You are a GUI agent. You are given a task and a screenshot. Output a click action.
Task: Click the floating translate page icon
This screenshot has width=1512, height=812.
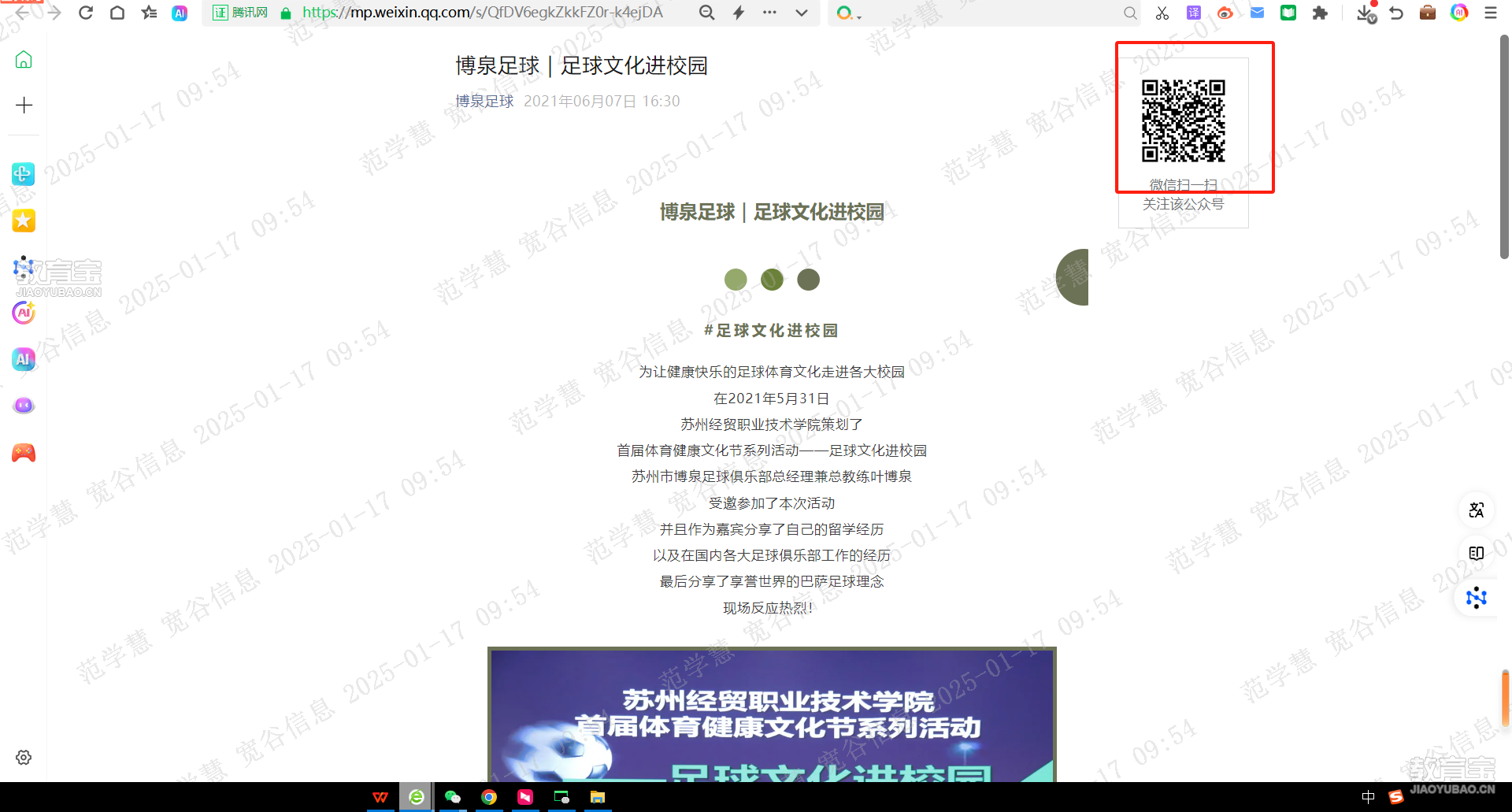point(1477,510)
